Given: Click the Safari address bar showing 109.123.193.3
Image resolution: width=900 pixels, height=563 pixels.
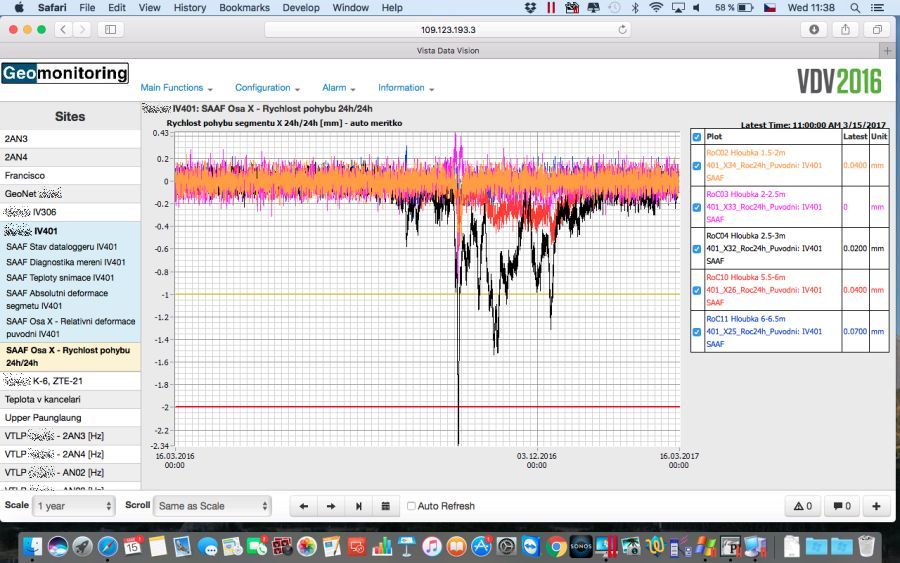Looking at the screenshot, I should pyautogui.click(x=448, y=29).
